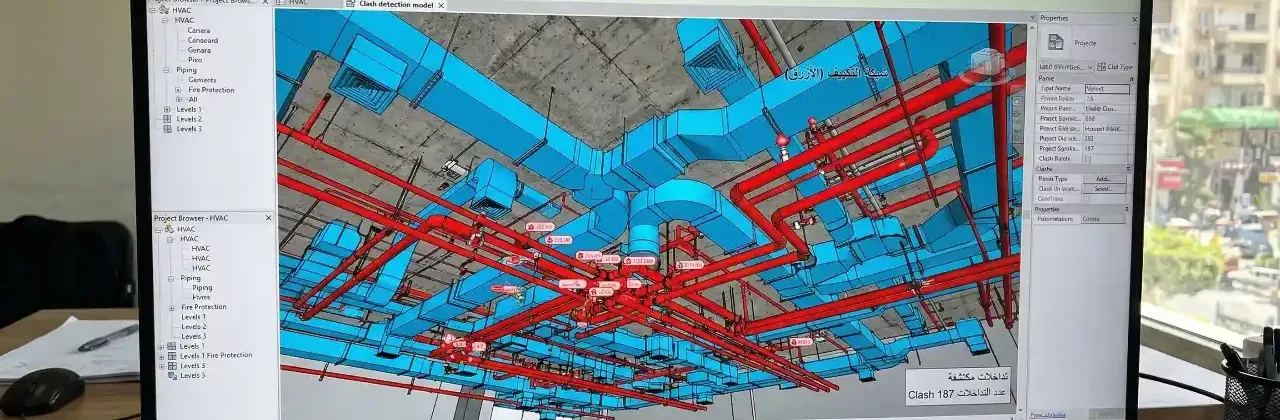Expand the Fire Protection node in upper tree

coord(178,90)
